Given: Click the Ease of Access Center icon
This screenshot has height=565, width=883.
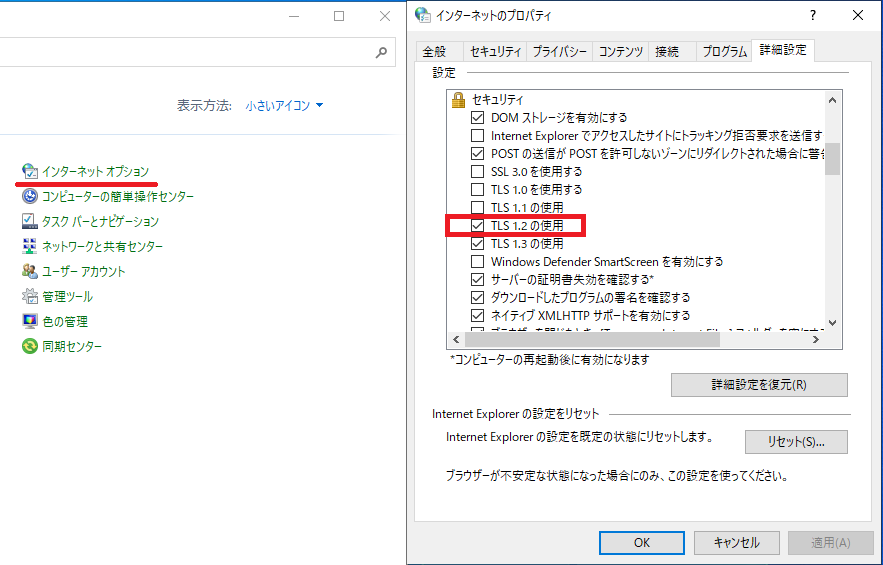Looking at the screenshot, I should [29, 197].
